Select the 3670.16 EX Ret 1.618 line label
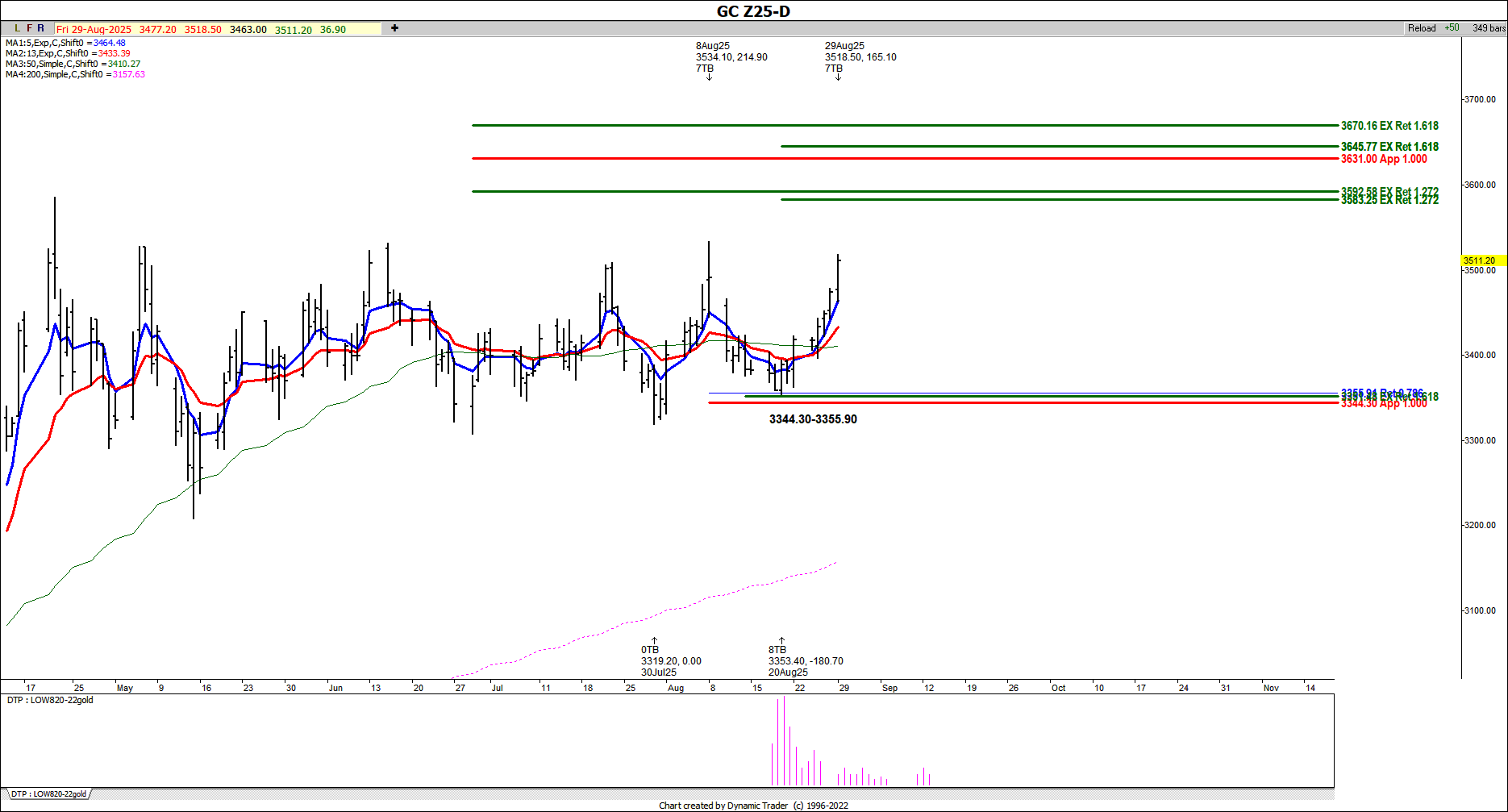 1389,126
